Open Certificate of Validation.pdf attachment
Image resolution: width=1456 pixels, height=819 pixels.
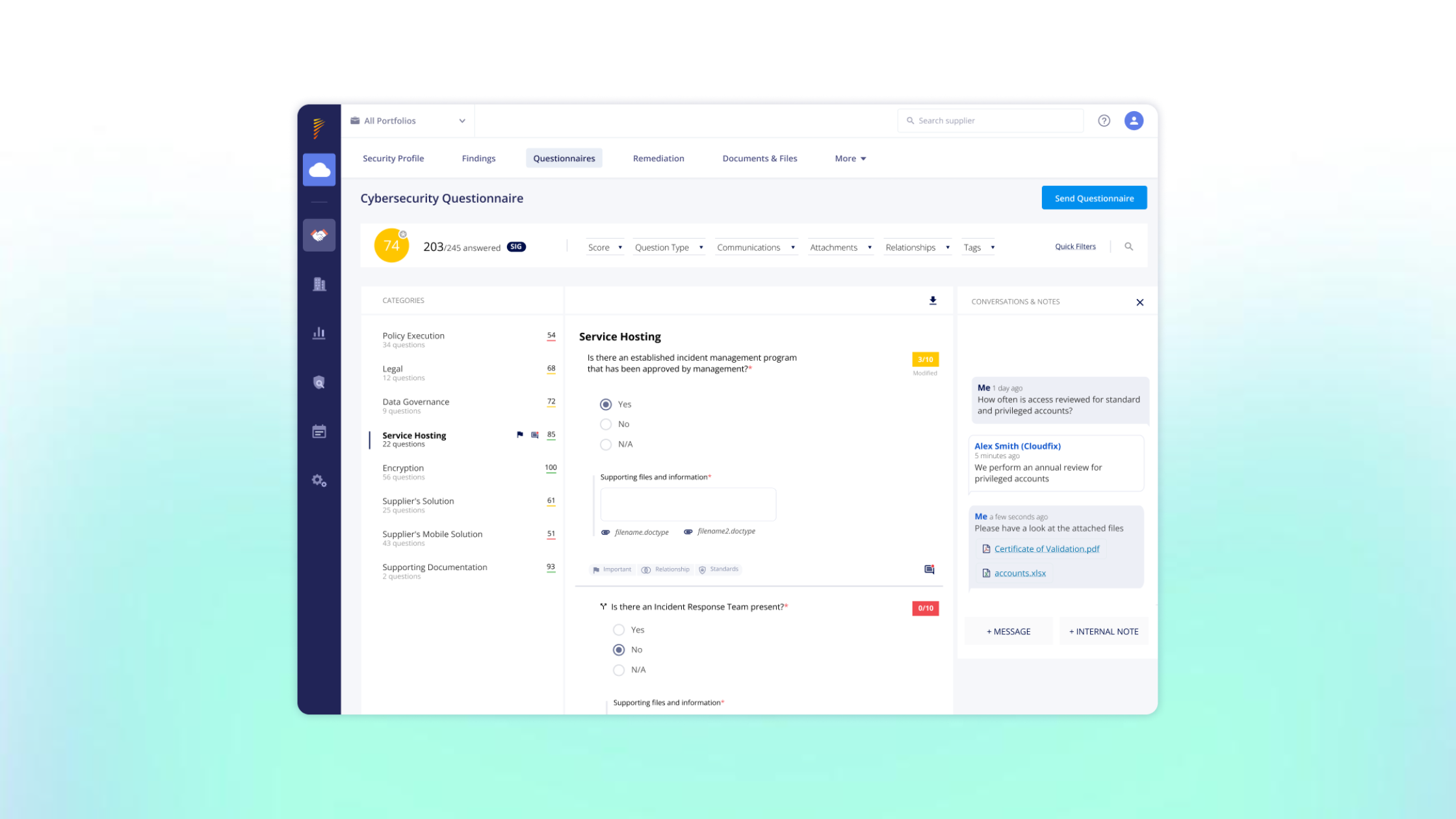click(1046, 549)
